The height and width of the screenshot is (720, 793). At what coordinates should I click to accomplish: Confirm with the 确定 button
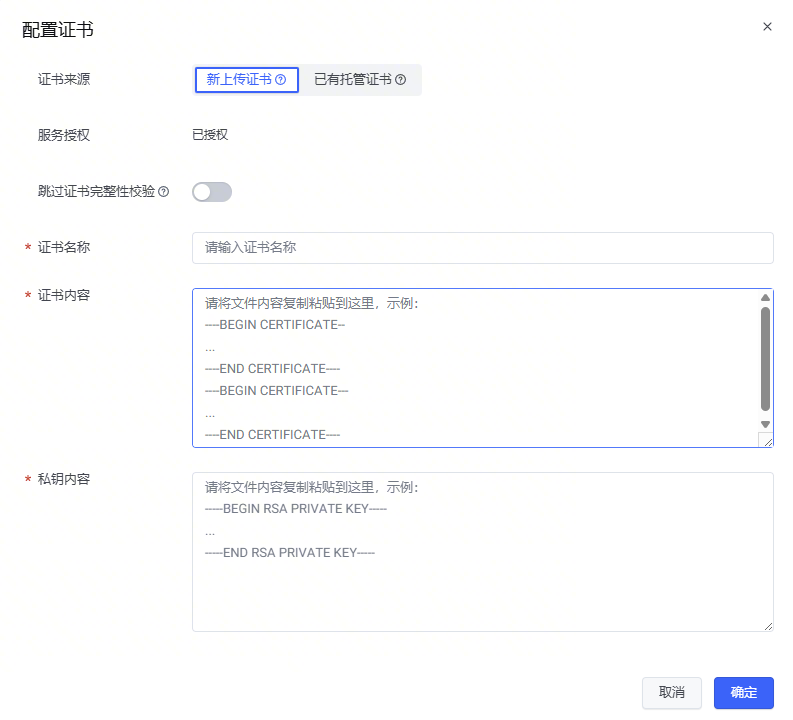click(x=743, y=693)
